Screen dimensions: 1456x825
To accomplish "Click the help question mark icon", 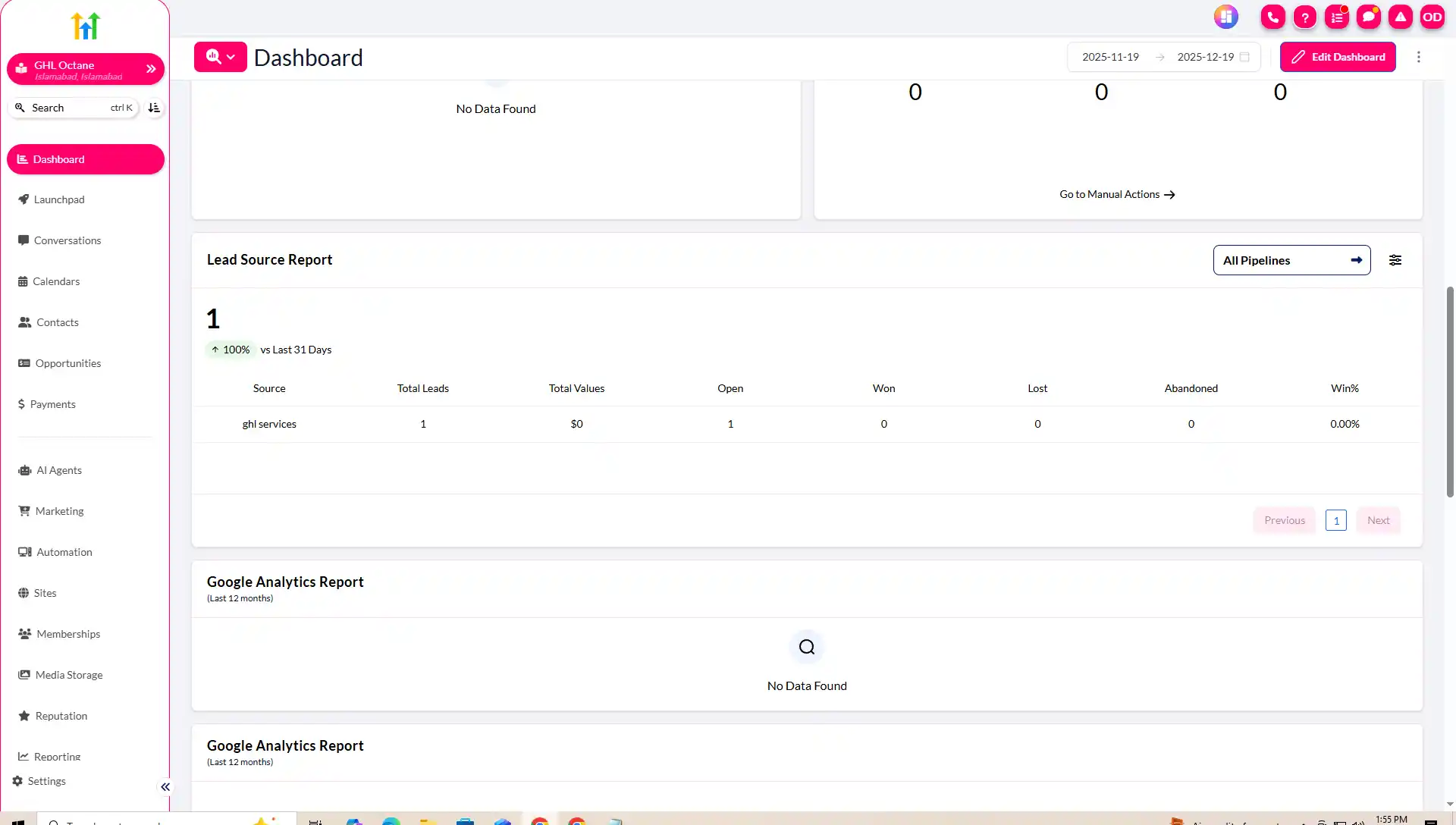I will coord(1305,16).
